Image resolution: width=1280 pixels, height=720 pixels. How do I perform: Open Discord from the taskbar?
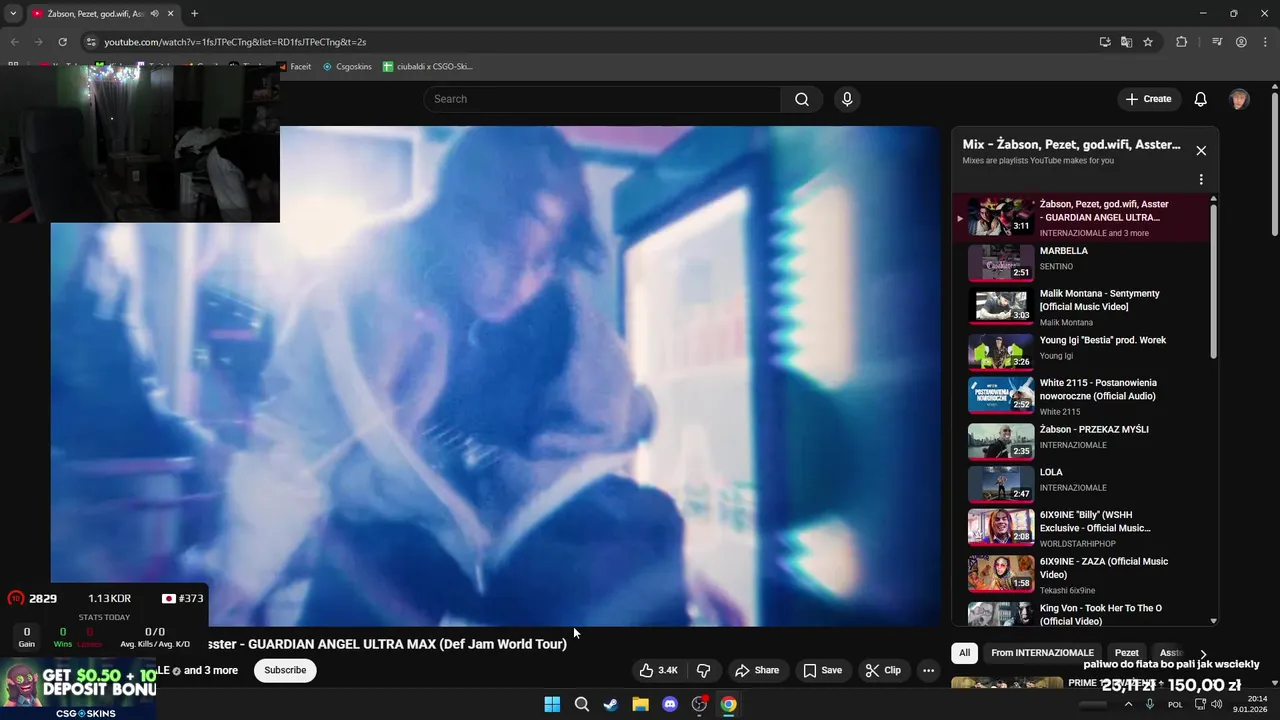[670, 704]
